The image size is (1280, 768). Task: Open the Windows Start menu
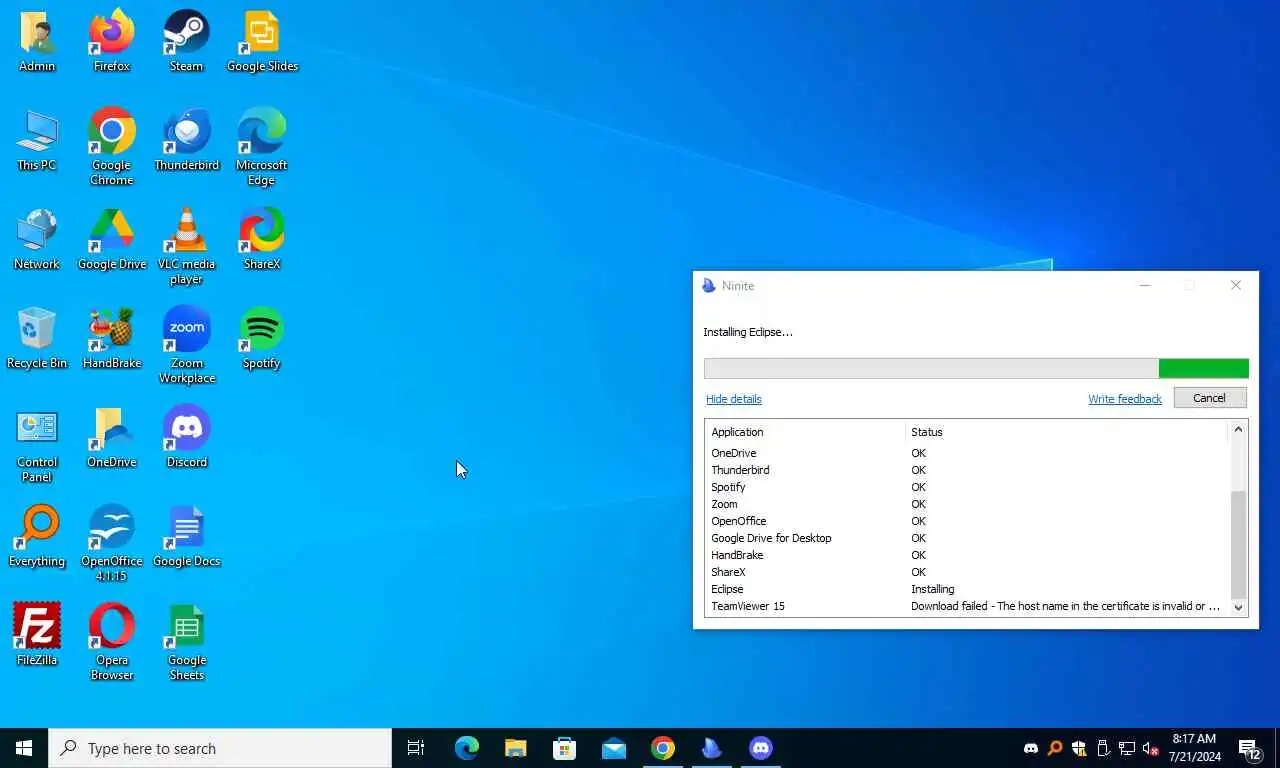24,748
